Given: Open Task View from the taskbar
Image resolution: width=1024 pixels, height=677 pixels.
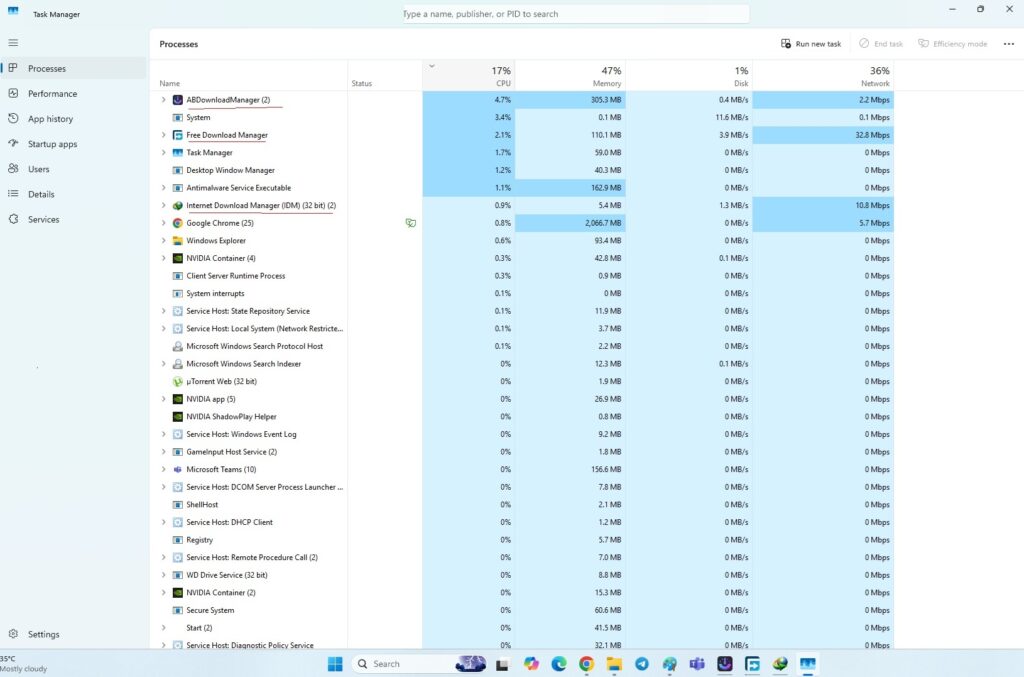Looking at the screenshot, I should (502, 664).
